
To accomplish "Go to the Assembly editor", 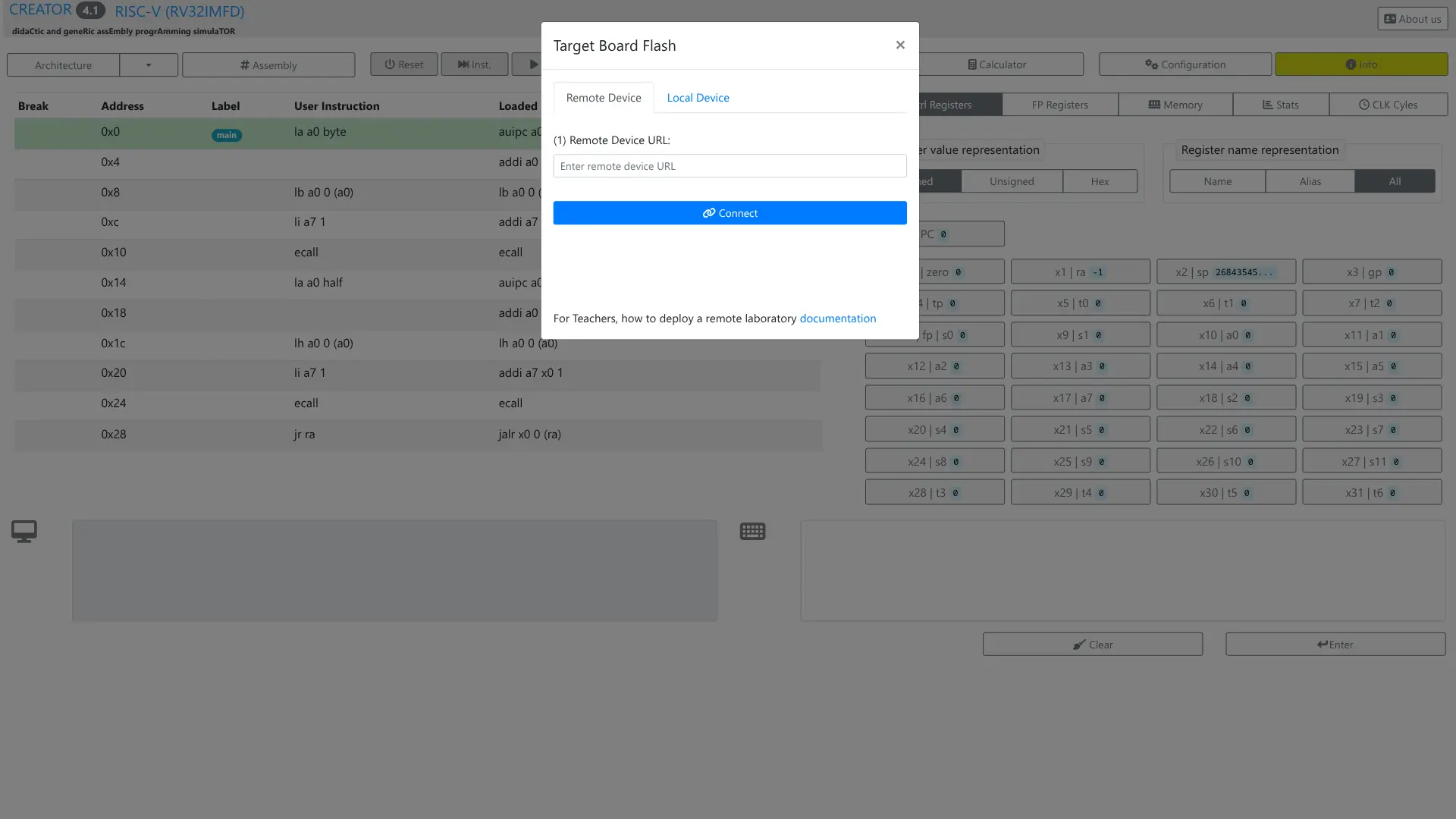I will click(x=268, y=65).
